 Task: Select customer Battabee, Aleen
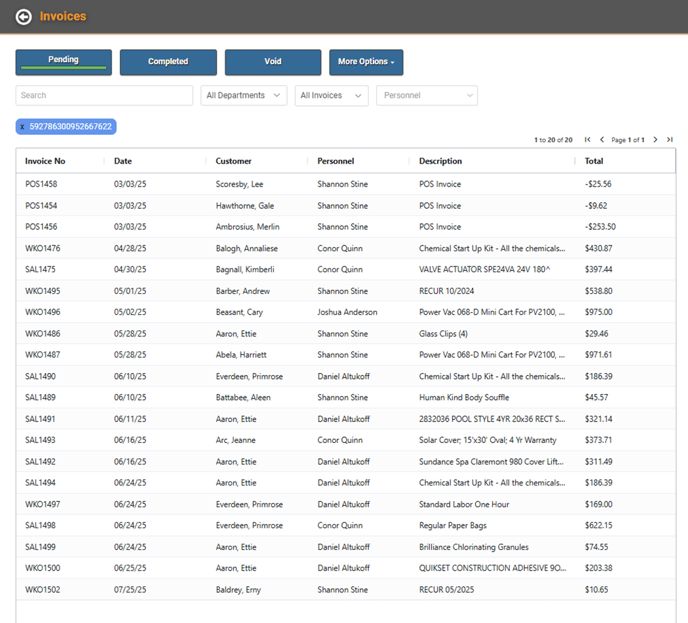pyautogui.click(x=243, y=397)
